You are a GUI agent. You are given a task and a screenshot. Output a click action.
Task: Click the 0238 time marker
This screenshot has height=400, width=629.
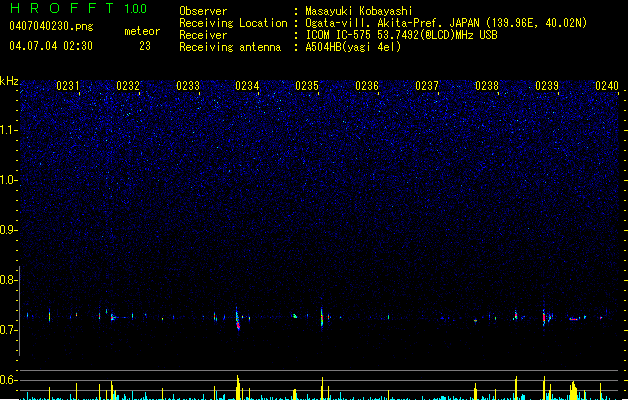point(487,86)
